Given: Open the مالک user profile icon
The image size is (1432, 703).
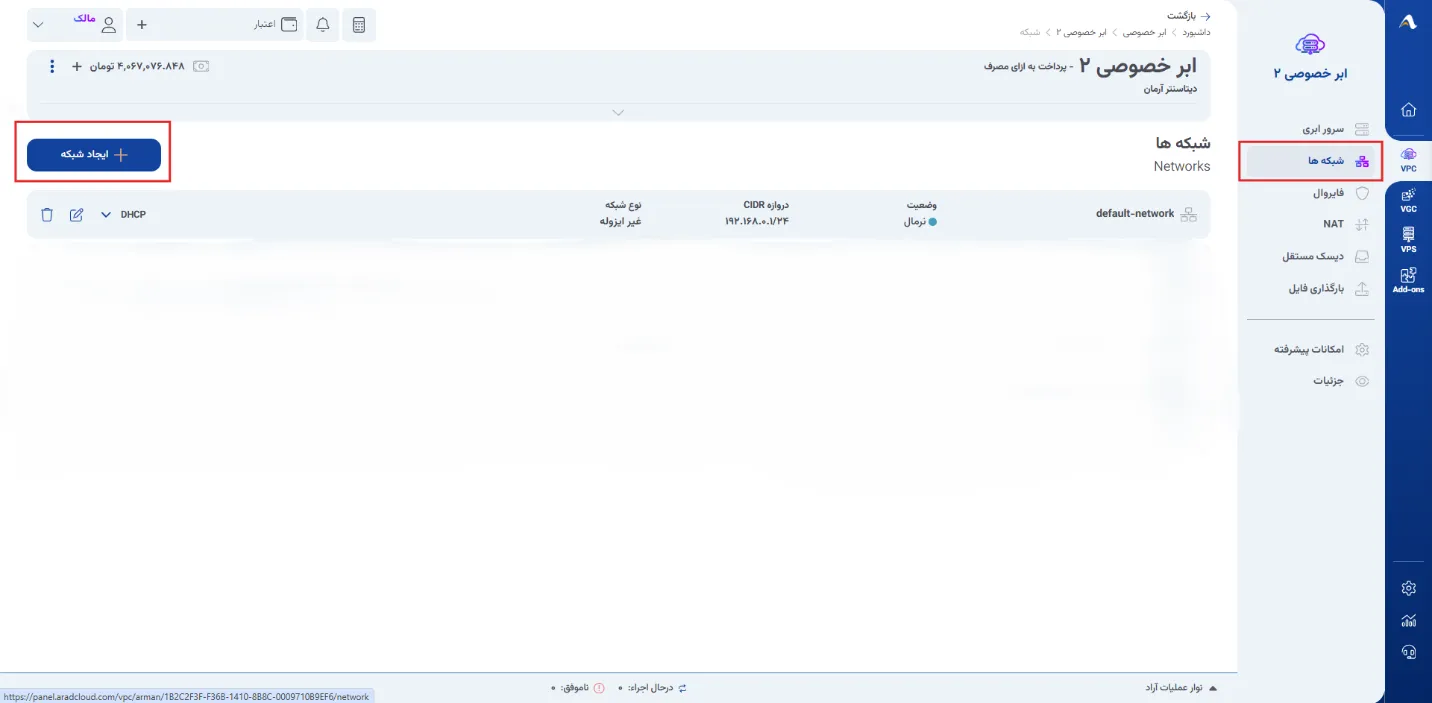Looking at the screenshot, I should [x=109, y=25].
